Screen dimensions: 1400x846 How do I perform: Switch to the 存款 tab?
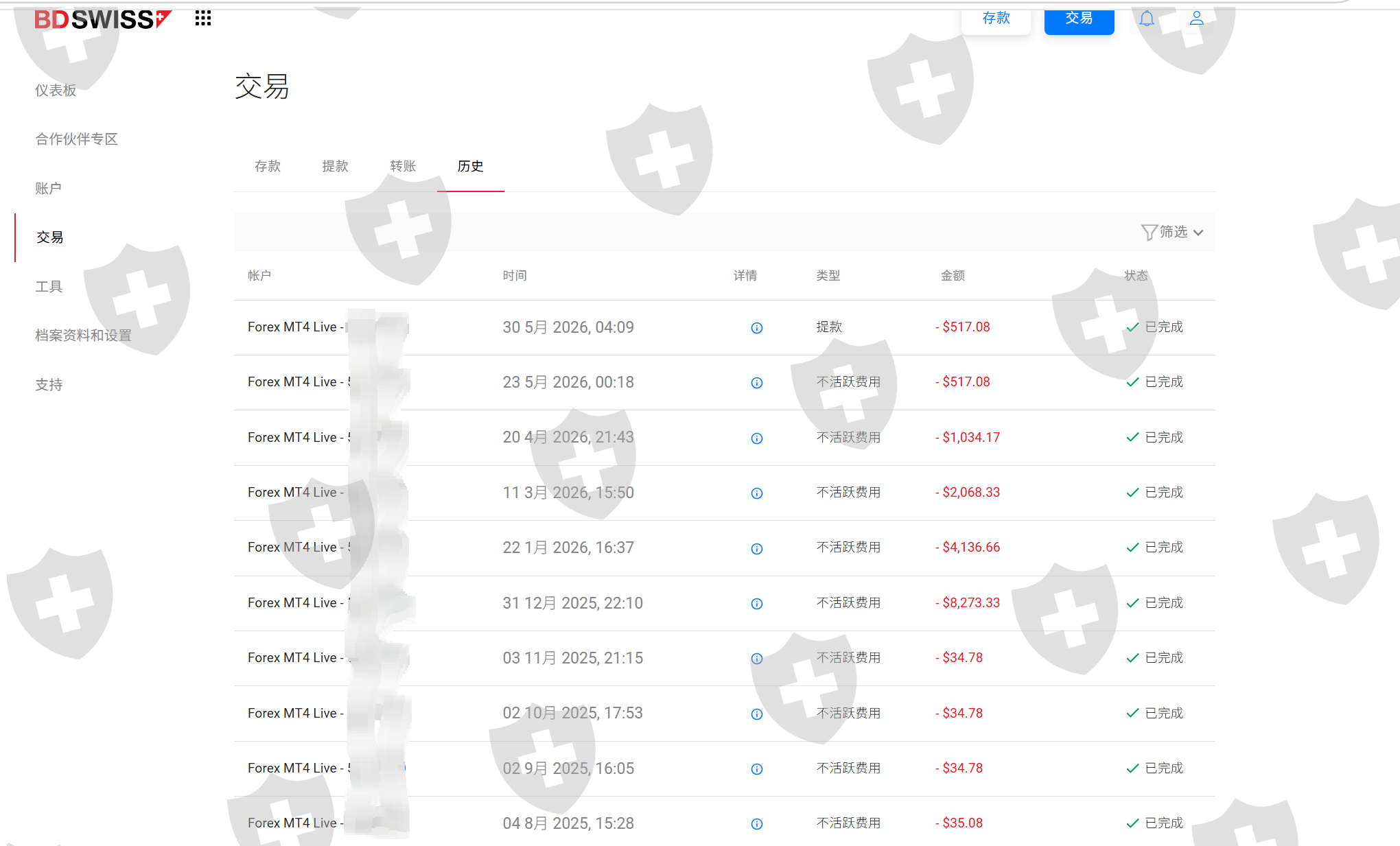coord(268,166)
